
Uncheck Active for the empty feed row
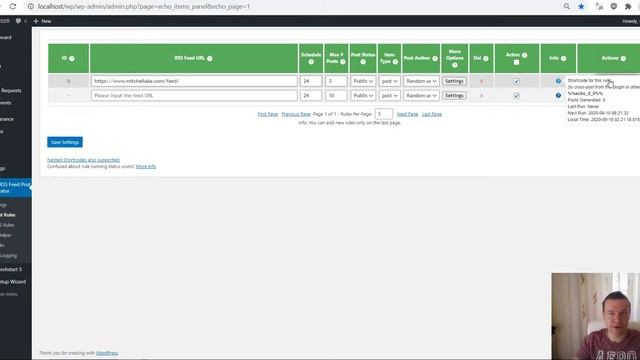(516, 96)
